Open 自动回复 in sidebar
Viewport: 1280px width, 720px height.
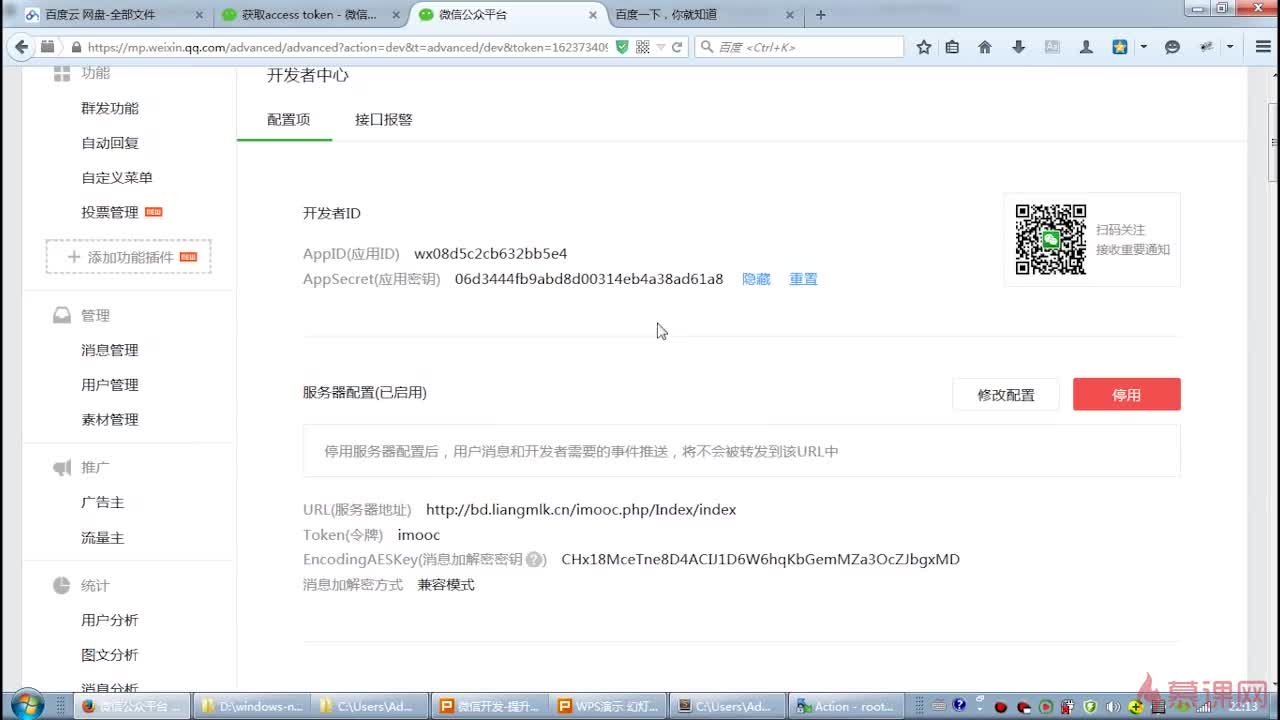[x=110, y=143]
